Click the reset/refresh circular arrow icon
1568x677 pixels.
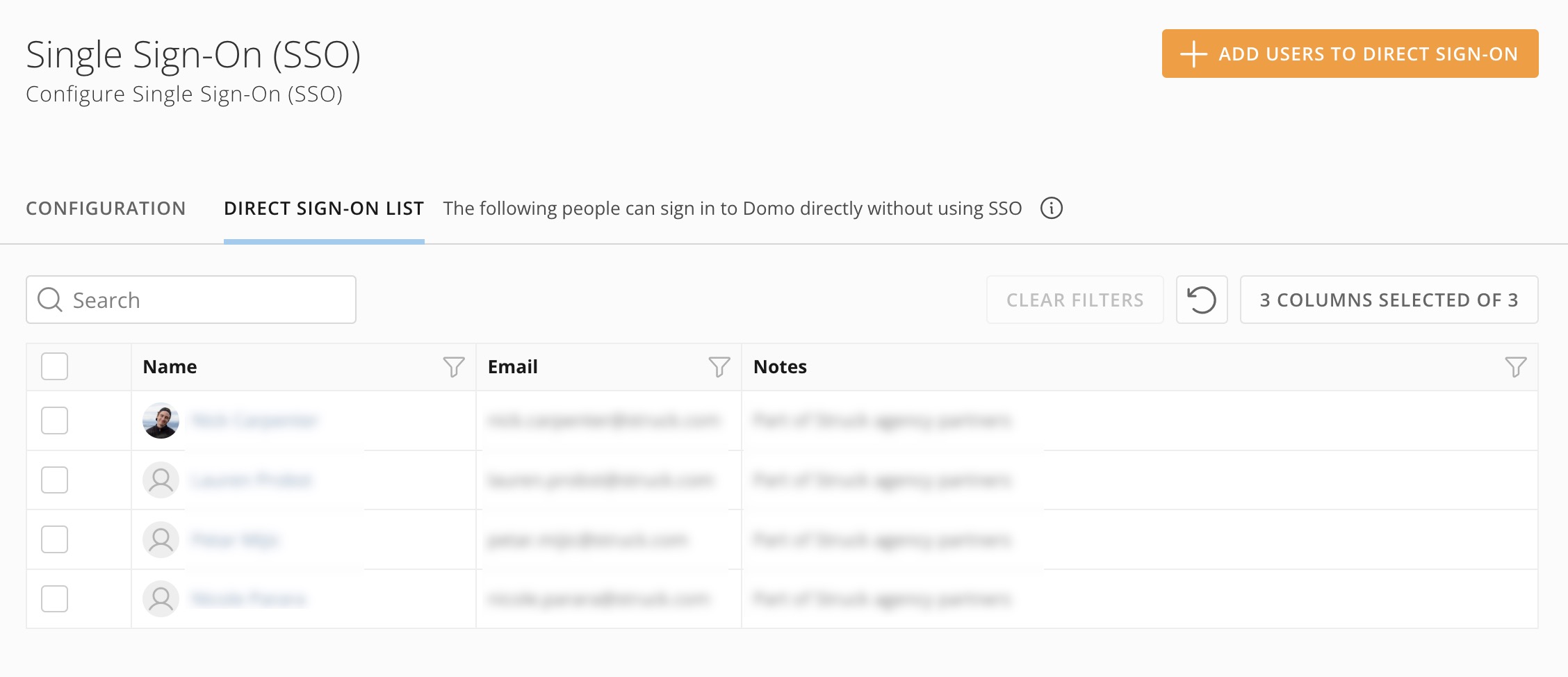click(1202, 300)
